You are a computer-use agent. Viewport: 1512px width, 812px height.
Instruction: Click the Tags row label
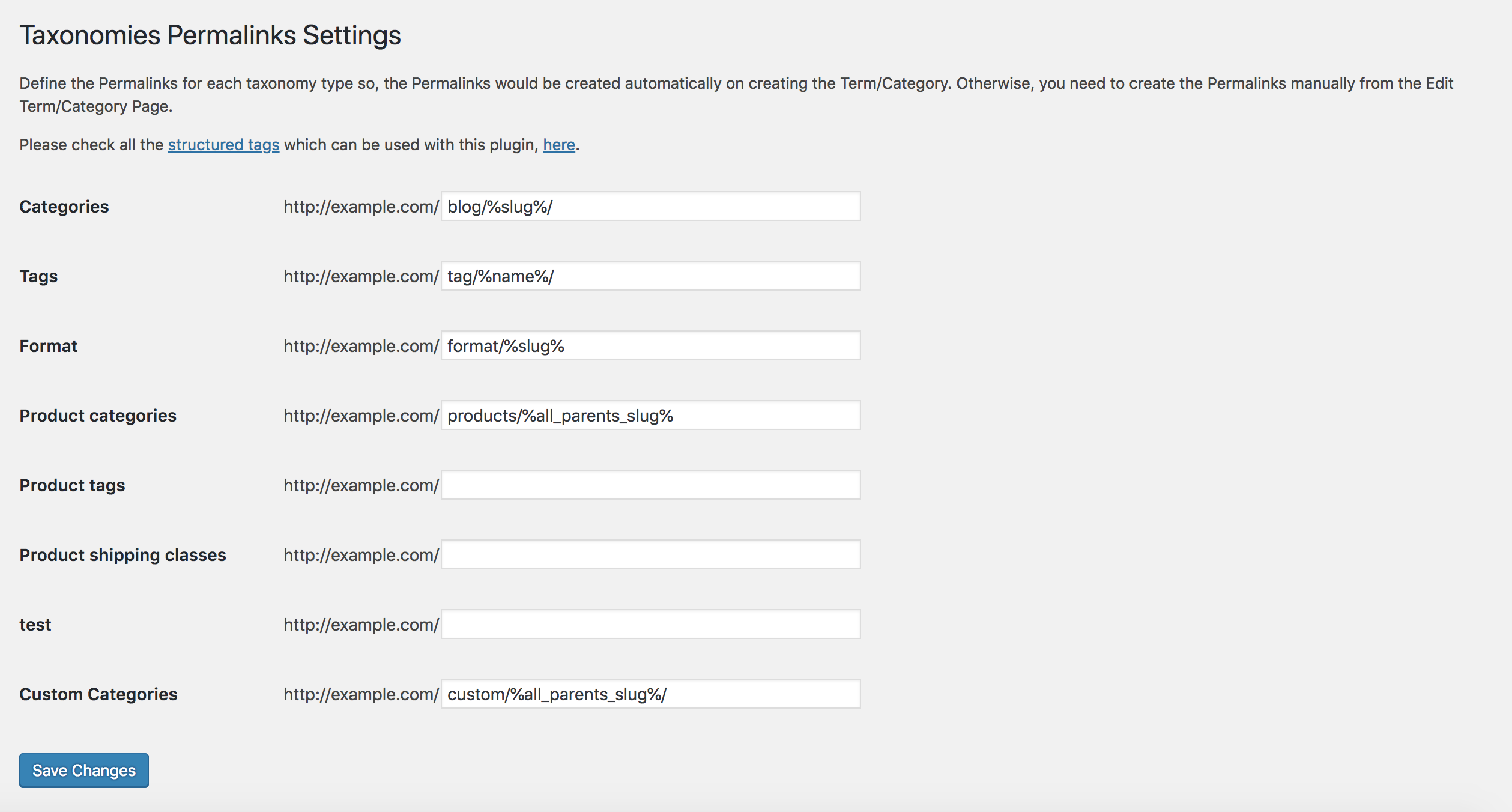coord(38,276)
